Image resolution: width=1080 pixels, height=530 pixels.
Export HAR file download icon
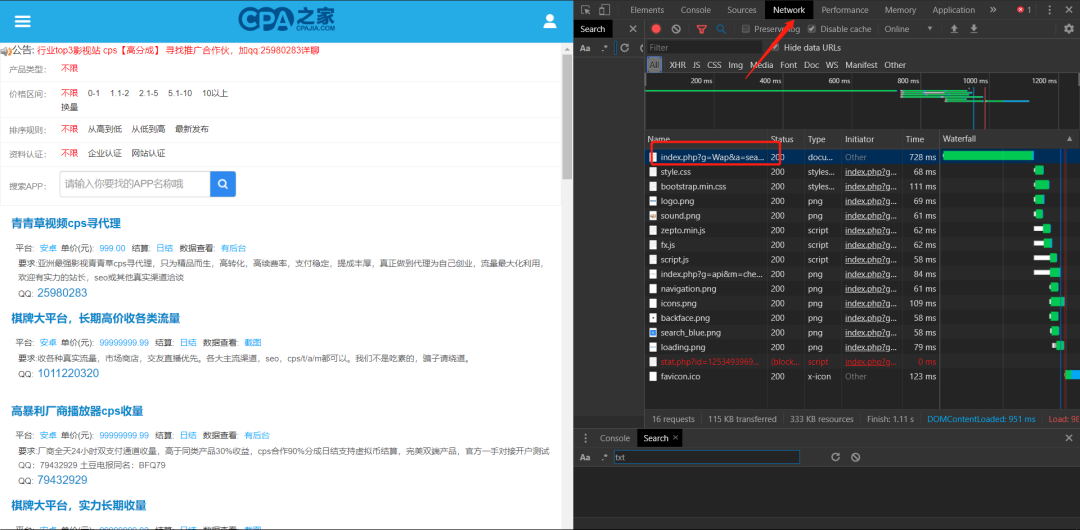pos(974,29)
